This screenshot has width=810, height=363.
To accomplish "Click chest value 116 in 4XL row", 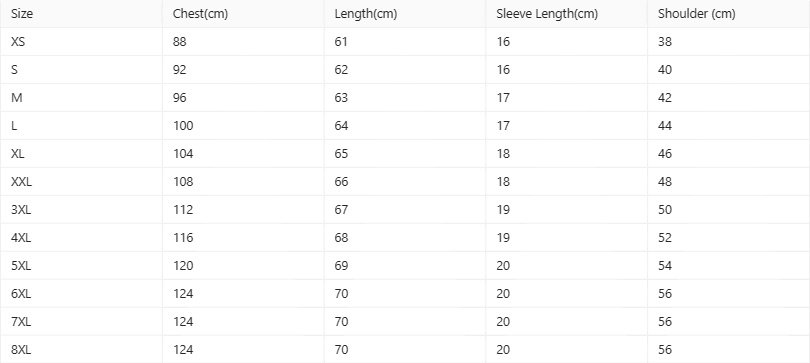I will click(183, 238).
